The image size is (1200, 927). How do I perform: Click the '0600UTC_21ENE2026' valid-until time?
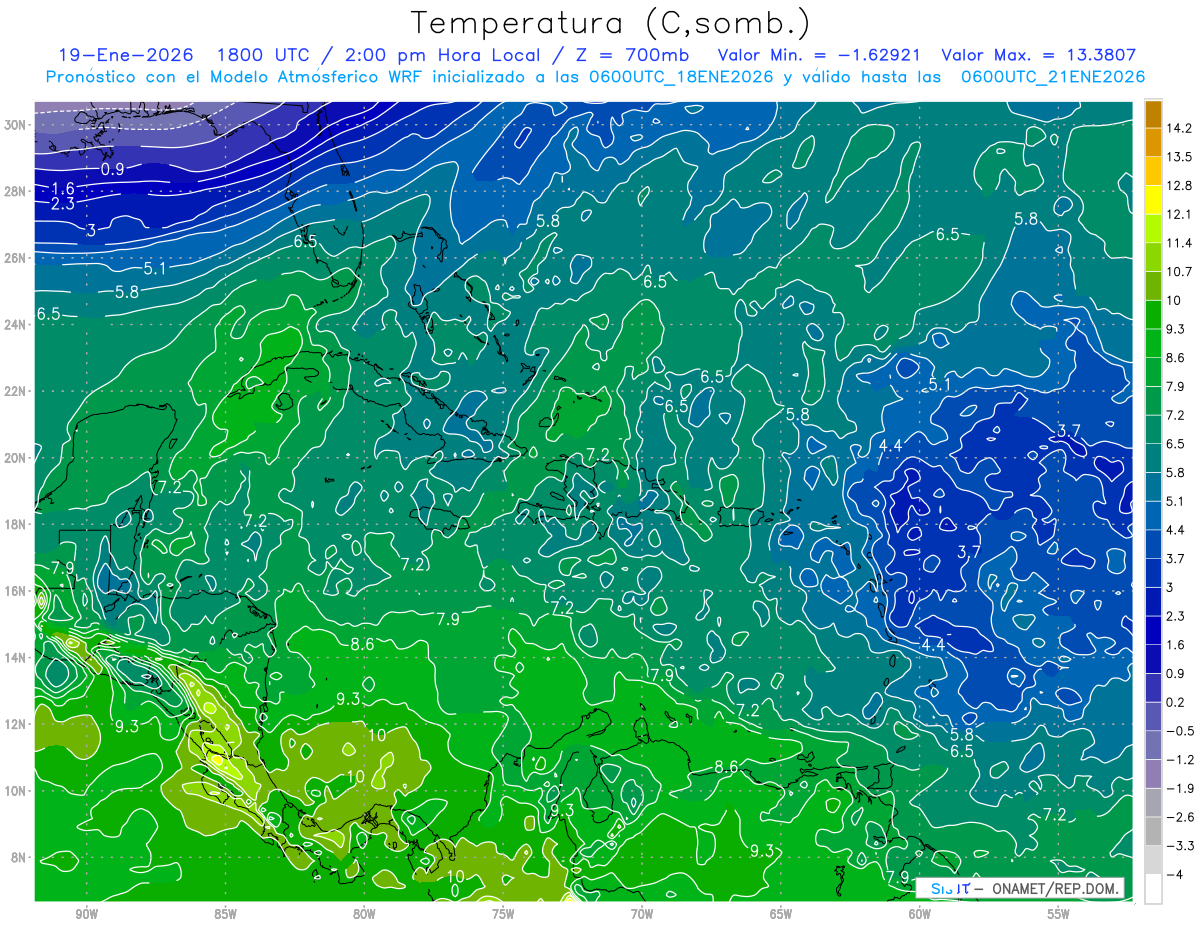click(x=1052, y=77)
